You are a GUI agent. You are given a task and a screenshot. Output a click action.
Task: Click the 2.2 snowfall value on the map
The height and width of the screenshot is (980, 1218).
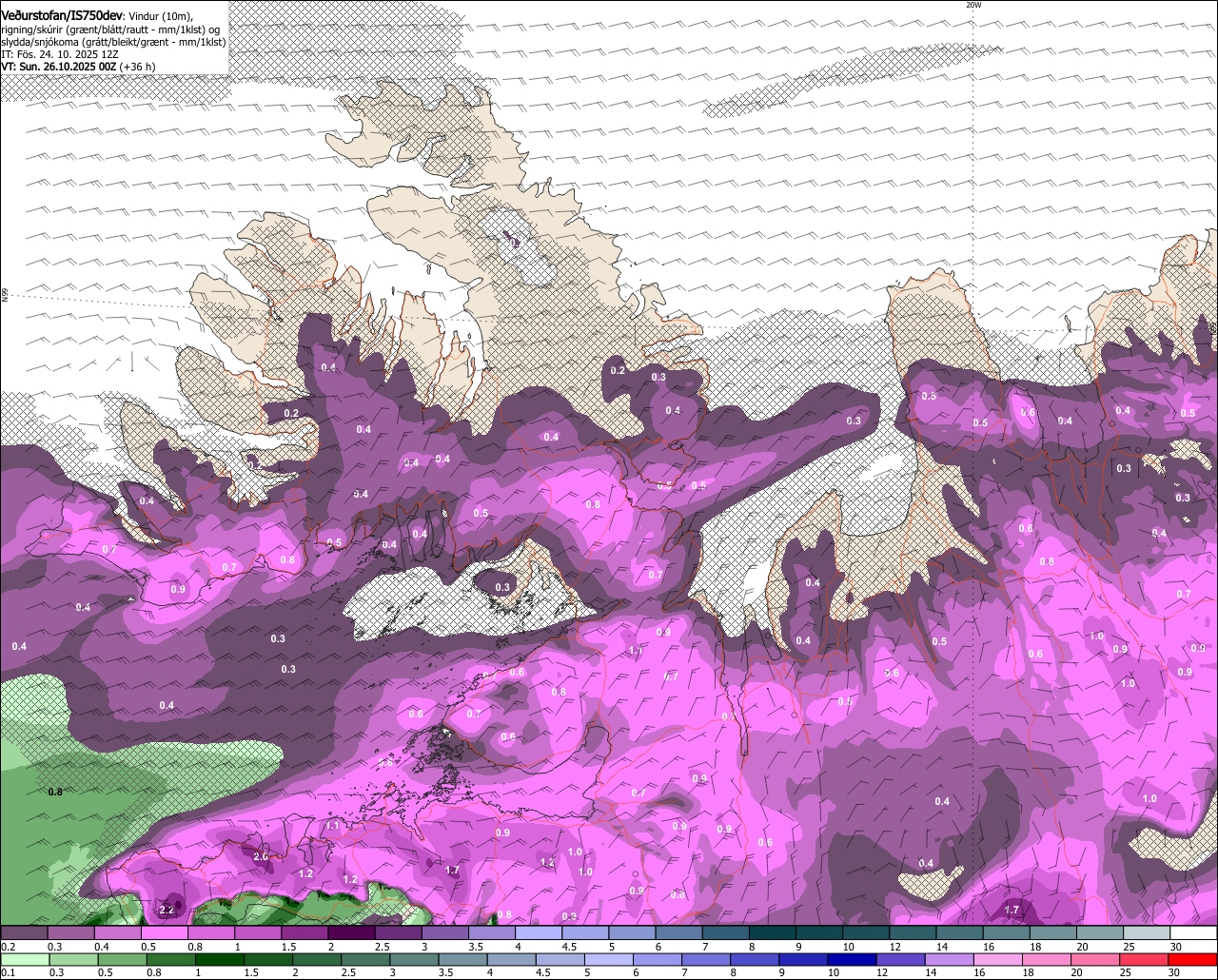pyautogui.click(x=167, y=910)
